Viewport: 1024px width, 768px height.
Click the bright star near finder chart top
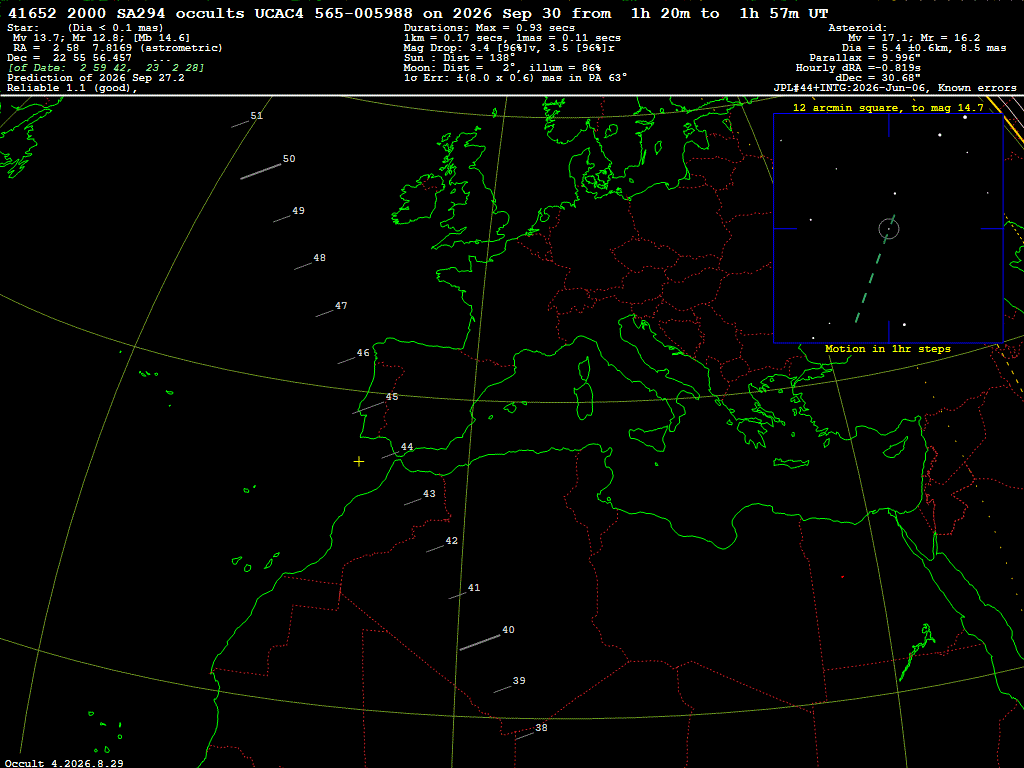pos(965,117)
